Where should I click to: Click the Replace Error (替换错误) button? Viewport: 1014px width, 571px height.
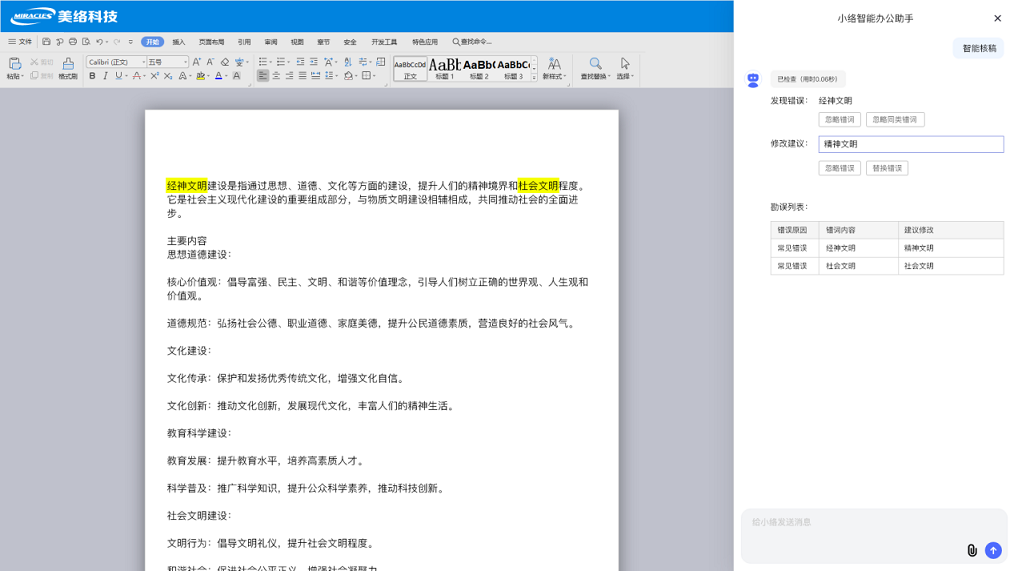coord(886,168)
